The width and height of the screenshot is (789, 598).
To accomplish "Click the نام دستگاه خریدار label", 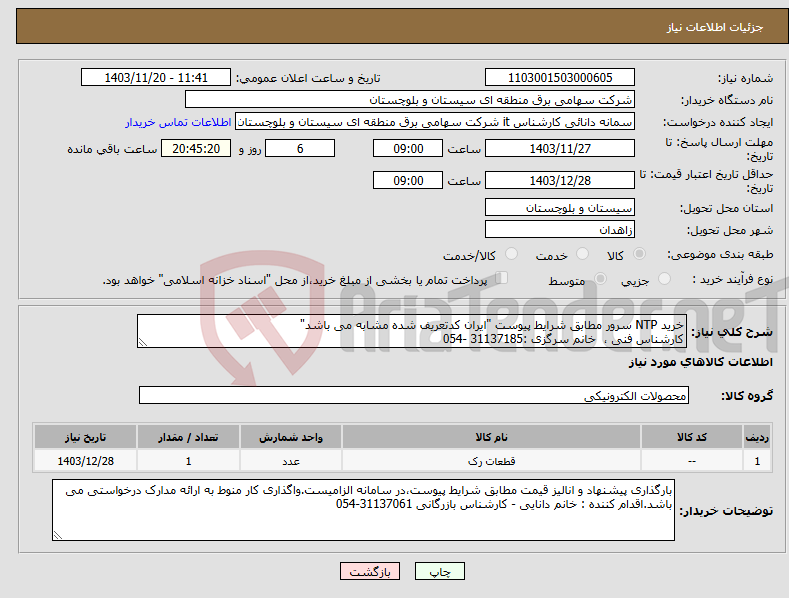I will [727, 101].
